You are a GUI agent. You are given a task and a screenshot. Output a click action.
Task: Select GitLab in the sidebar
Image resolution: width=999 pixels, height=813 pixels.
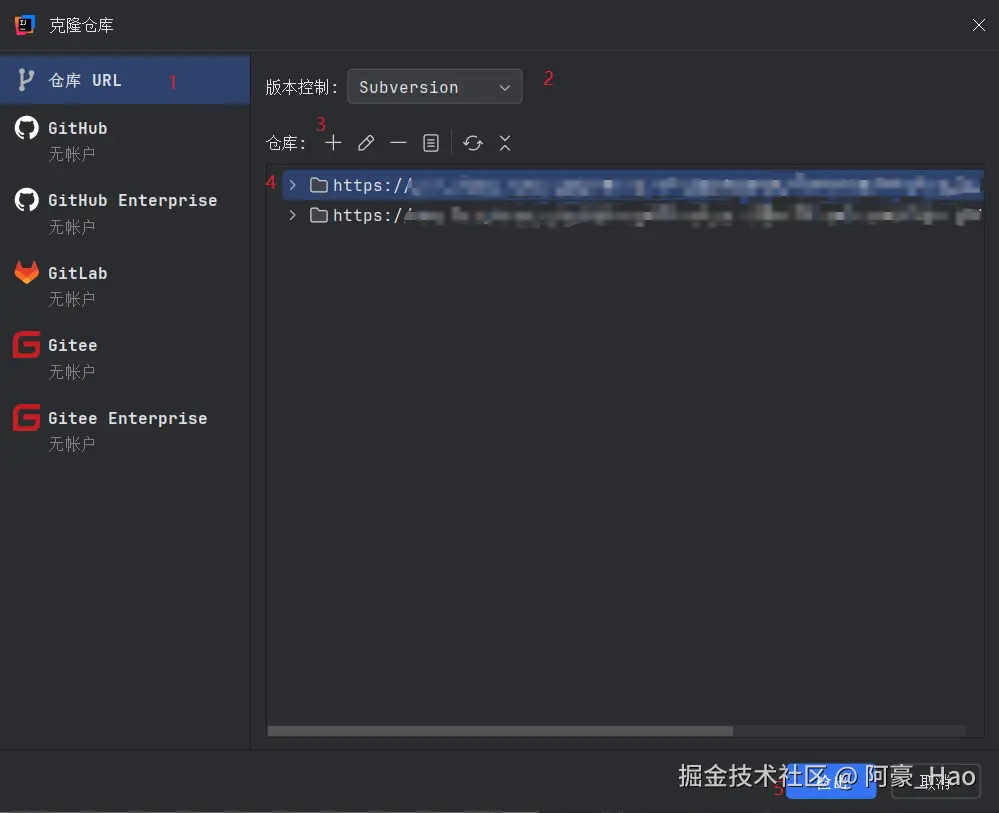[x=125, y=285]
